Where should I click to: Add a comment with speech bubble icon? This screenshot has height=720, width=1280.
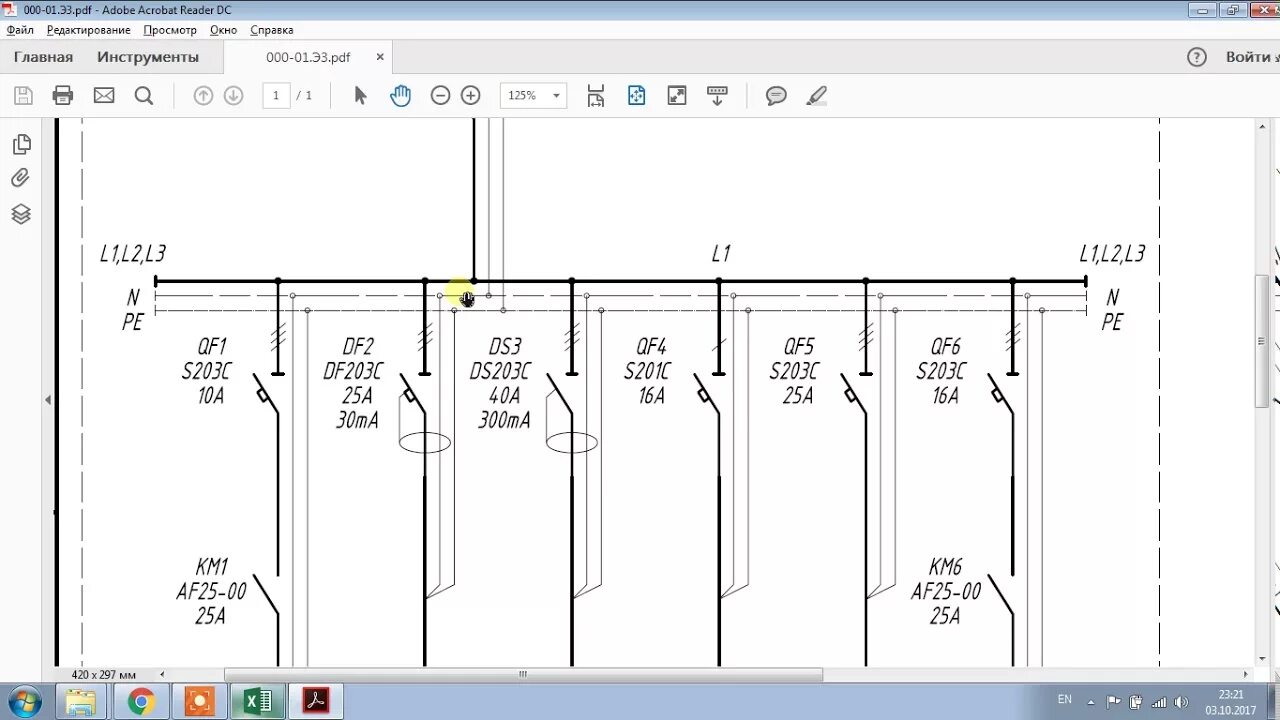[776, 96]
